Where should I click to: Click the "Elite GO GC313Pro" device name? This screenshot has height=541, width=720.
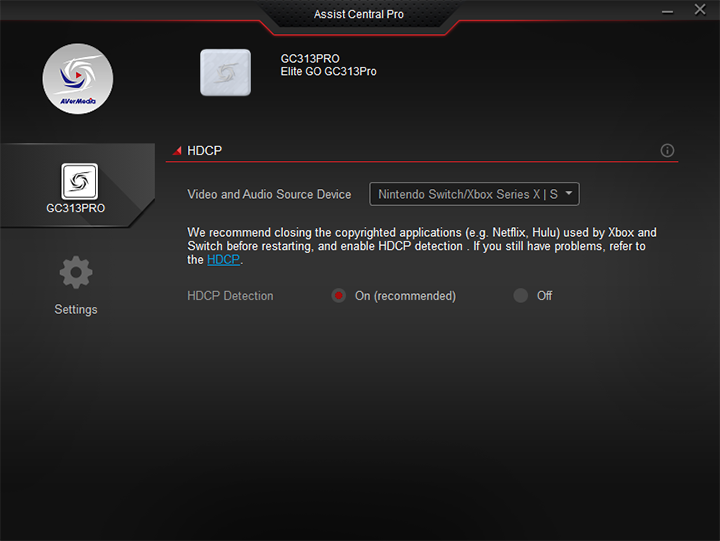click(328, 72)
